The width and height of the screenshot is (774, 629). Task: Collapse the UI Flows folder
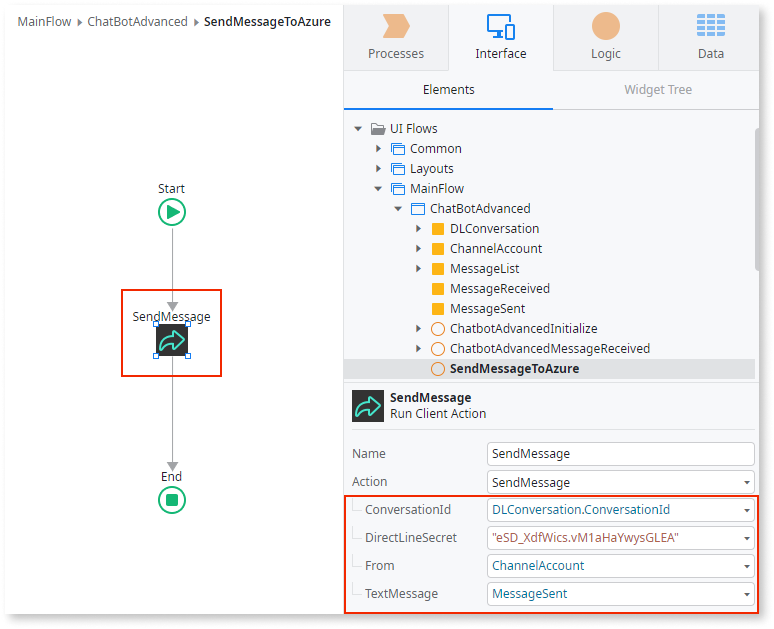(x=358, y=129)
